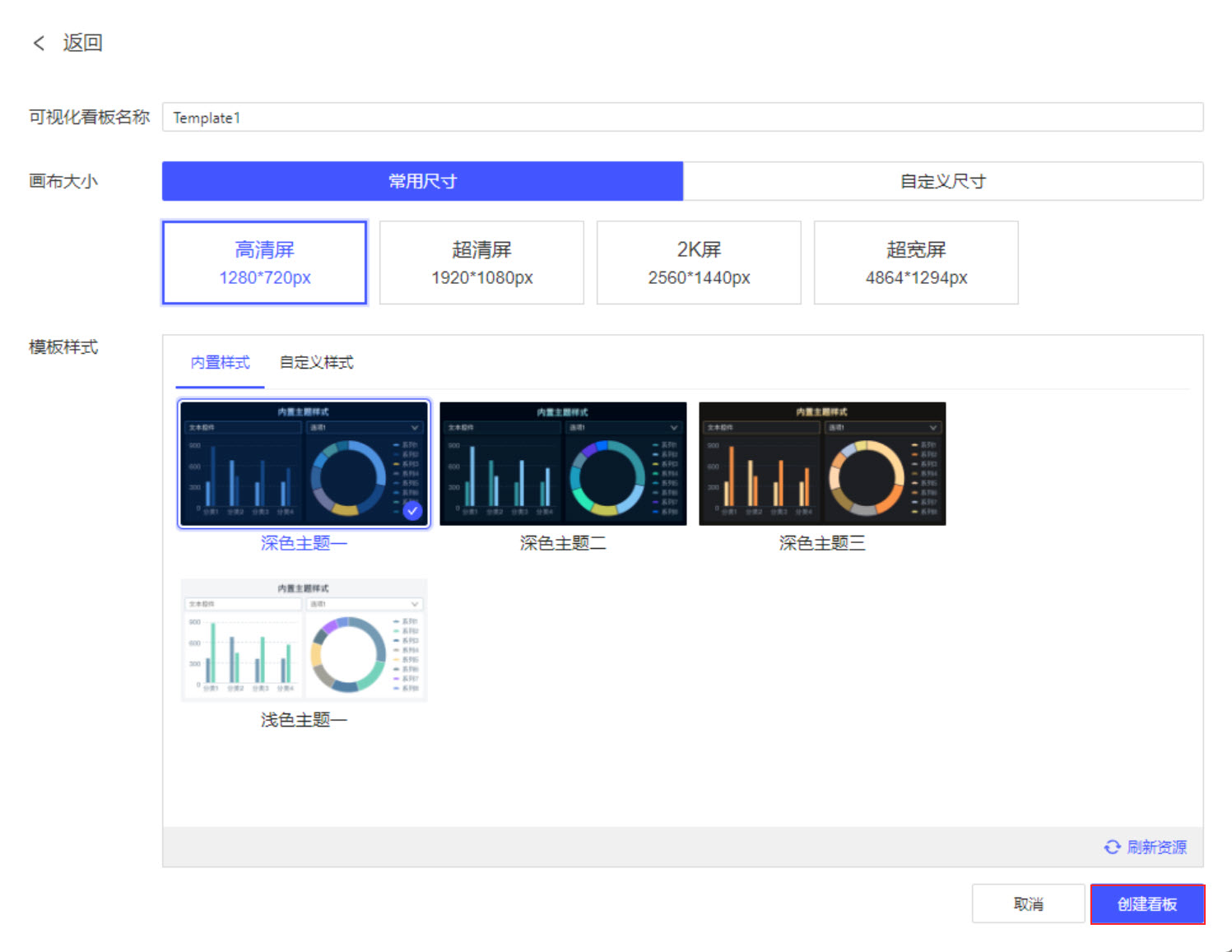Choose the 浅色主题一 template thumbnail
This screenshot has height=952, width=1232.
(x=305, y=640)
